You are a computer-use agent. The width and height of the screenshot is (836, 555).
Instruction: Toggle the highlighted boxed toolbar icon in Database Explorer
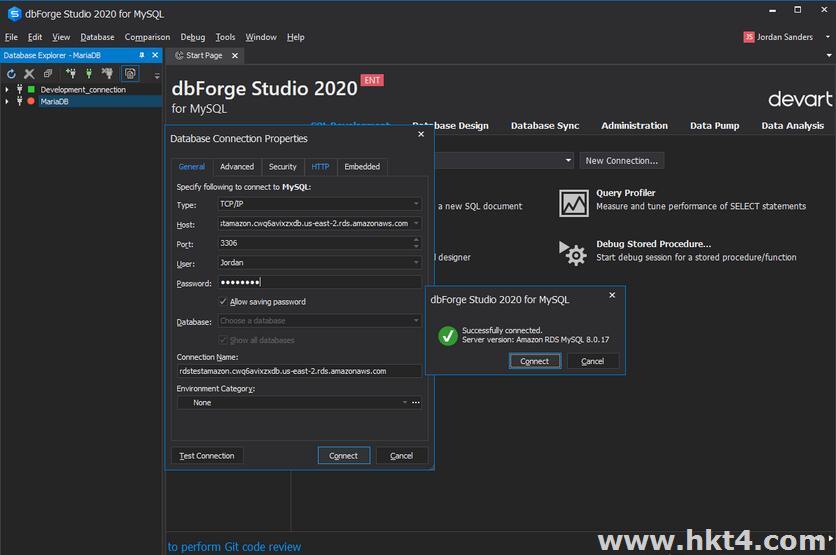click(130, 74)
